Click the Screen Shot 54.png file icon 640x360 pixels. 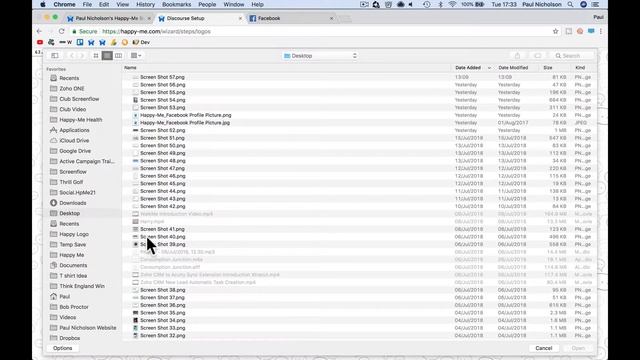tap(136, 100)
